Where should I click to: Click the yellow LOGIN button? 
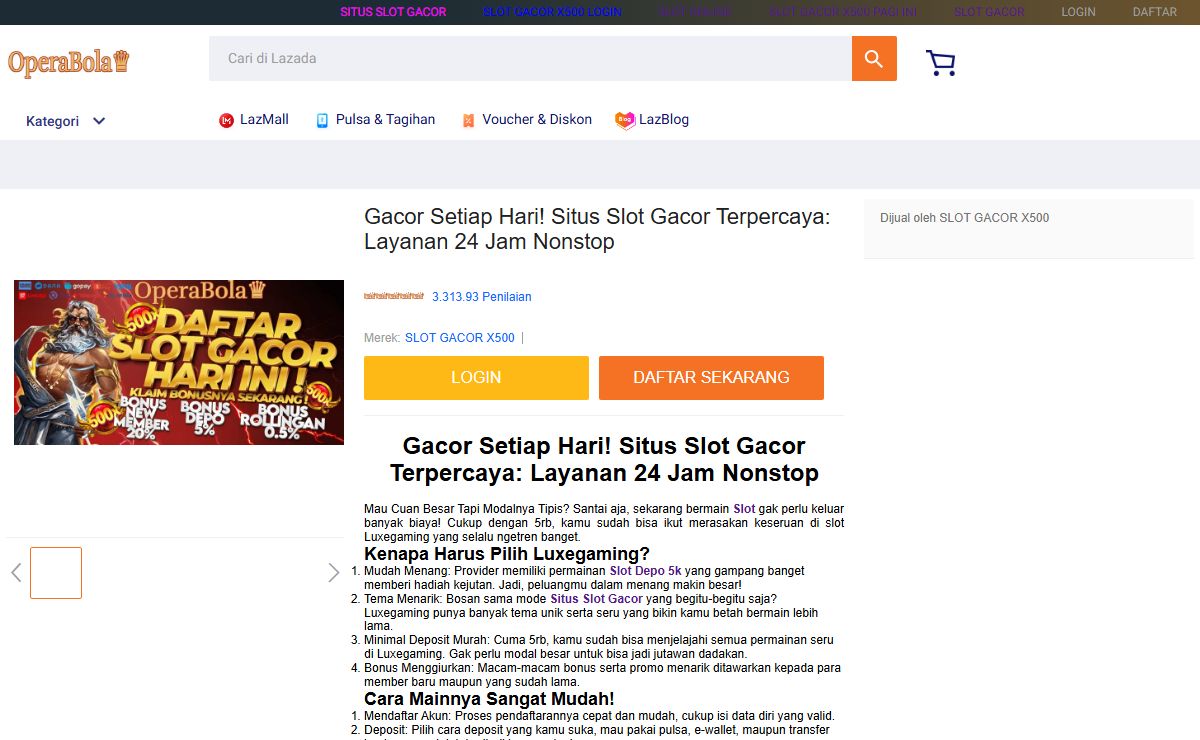click(476, 378)
